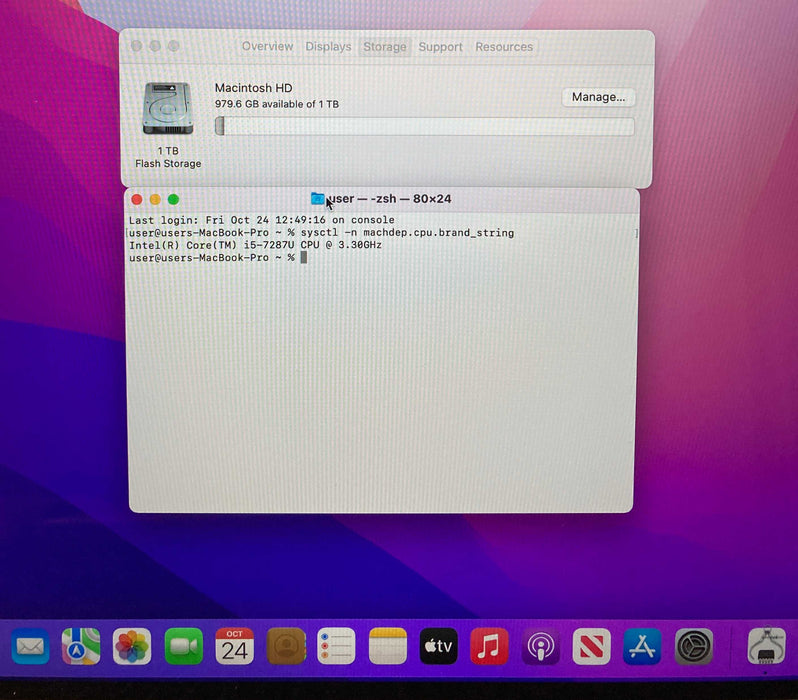Switch to the Displays tab
Image resolution: width=798 pixels, height=700 pixels.
coord(328,46)
